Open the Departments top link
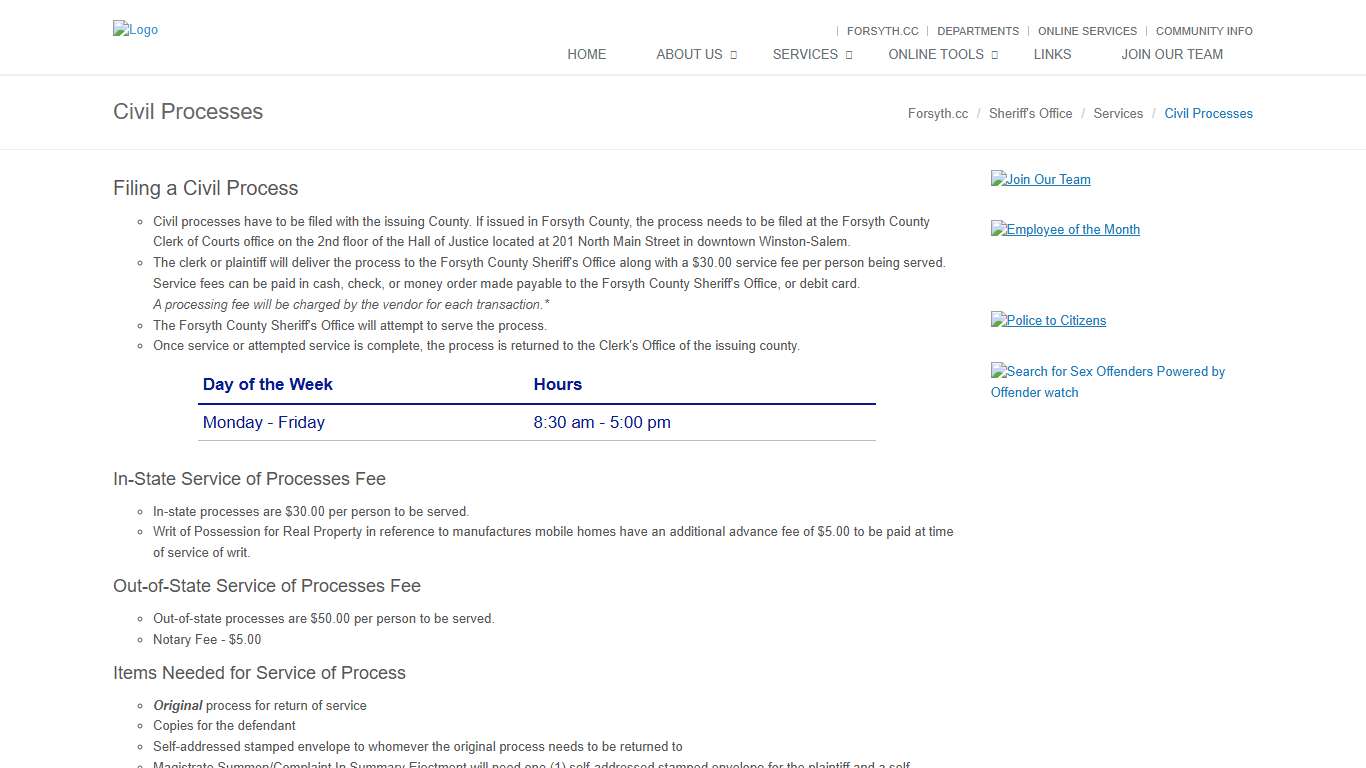Viewport: 1366px width, 768px height. (977, 31)
